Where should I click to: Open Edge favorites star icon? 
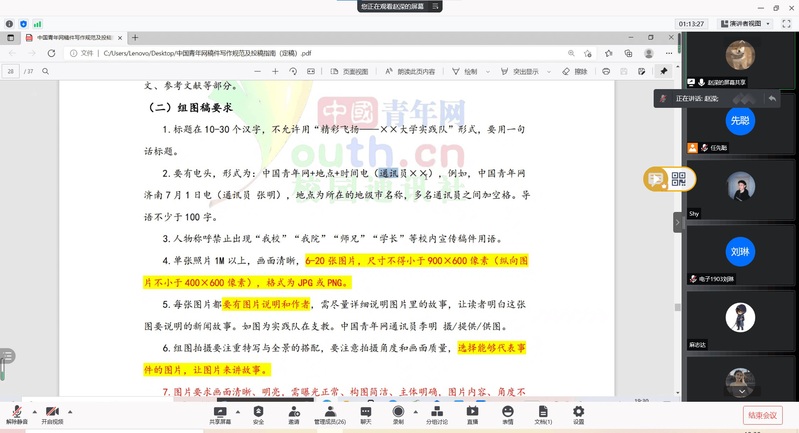(608, 53)
